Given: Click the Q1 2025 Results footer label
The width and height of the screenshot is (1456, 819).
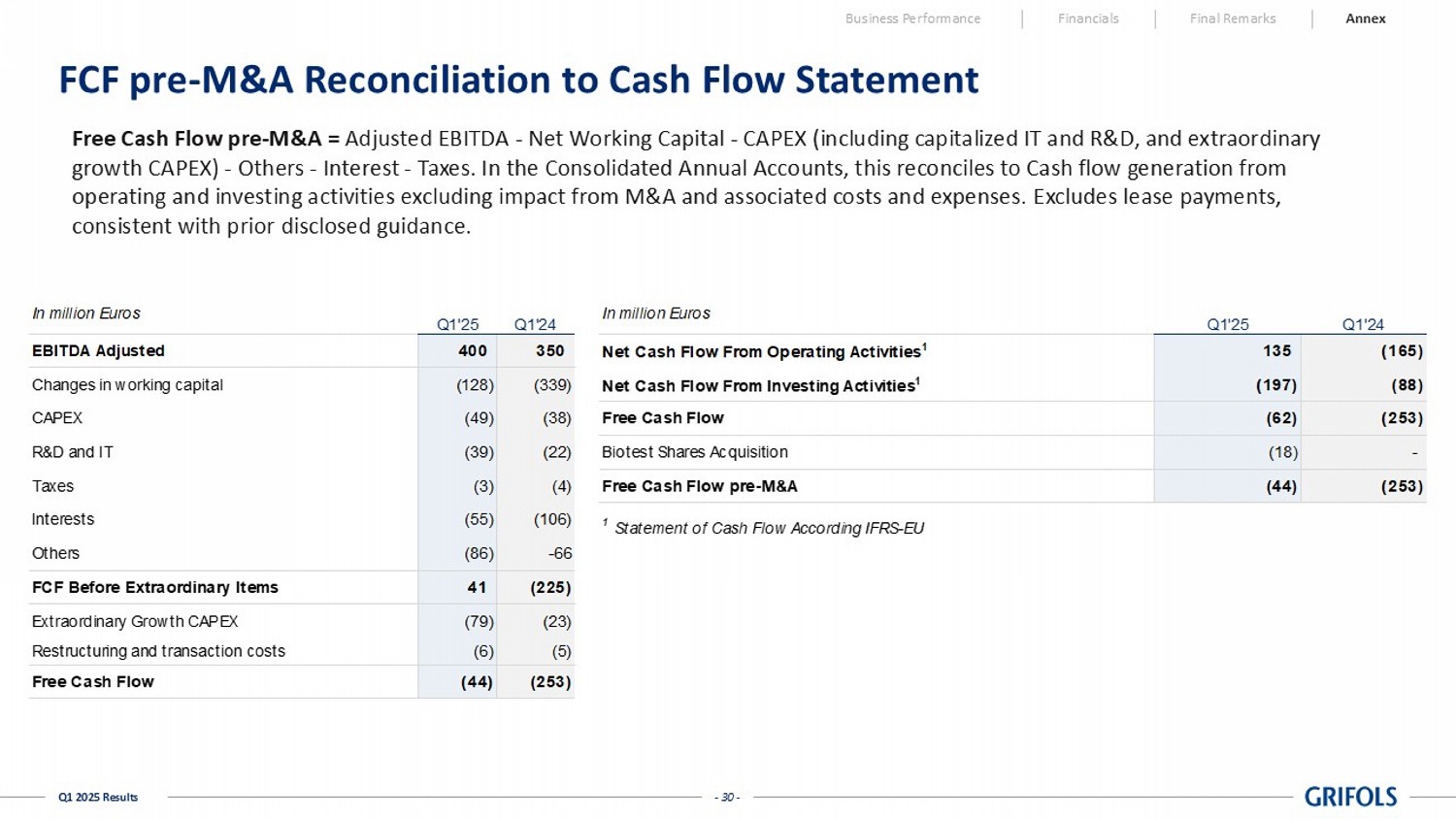Looking at the screenshot, I should (98, 797).
